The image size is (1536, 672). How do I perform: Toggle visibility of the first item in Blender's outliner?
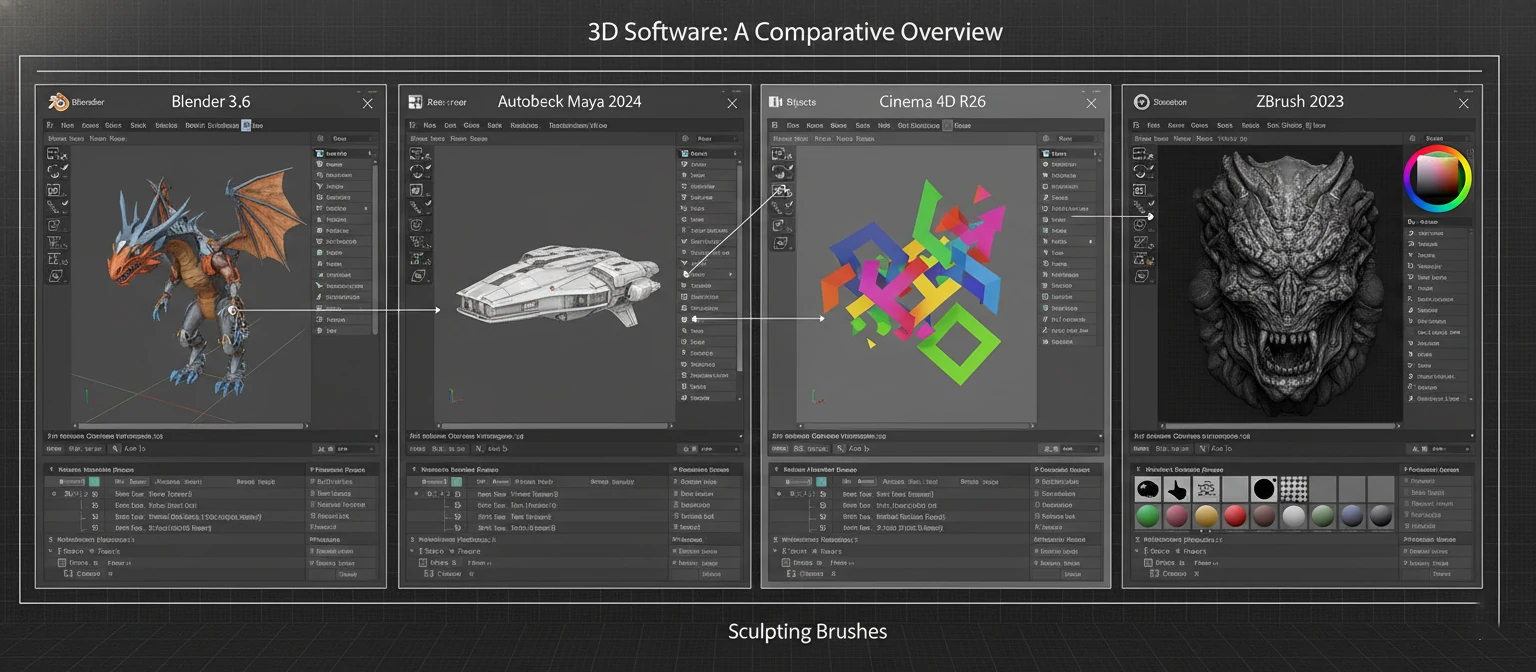[371, 153]
